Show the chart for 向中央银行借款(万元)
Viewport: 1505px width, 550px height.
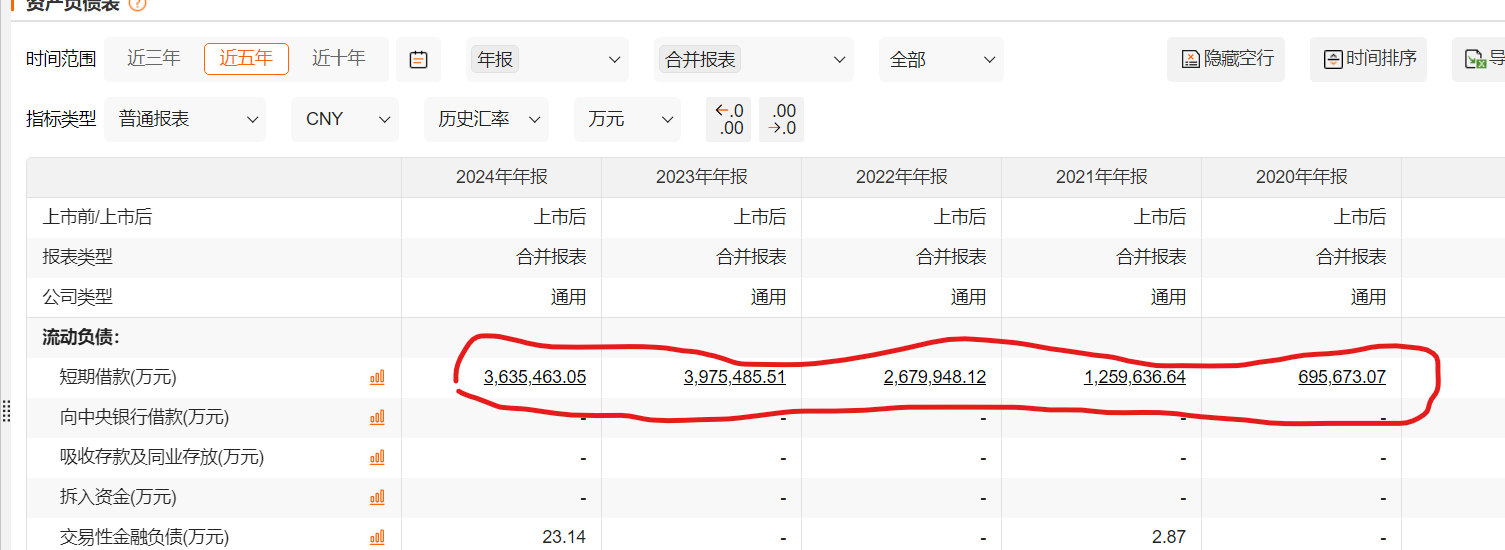(x=377, y=418)
